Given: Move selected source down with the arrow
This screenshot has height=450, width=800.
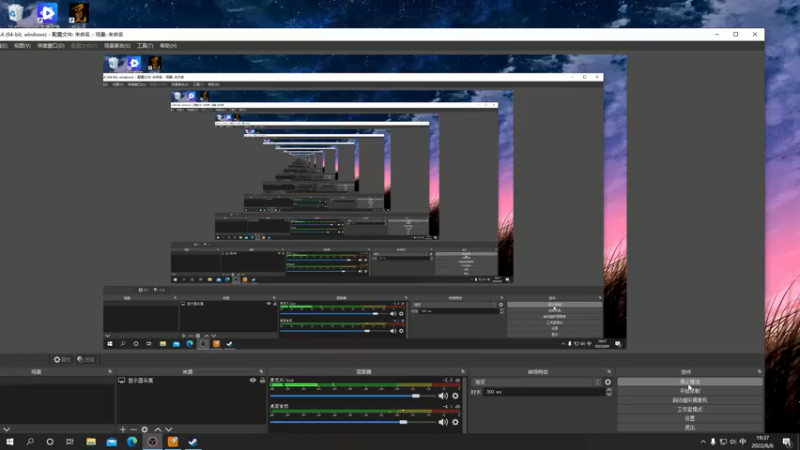Looking at the screenshot, I should tap(169, 430).
